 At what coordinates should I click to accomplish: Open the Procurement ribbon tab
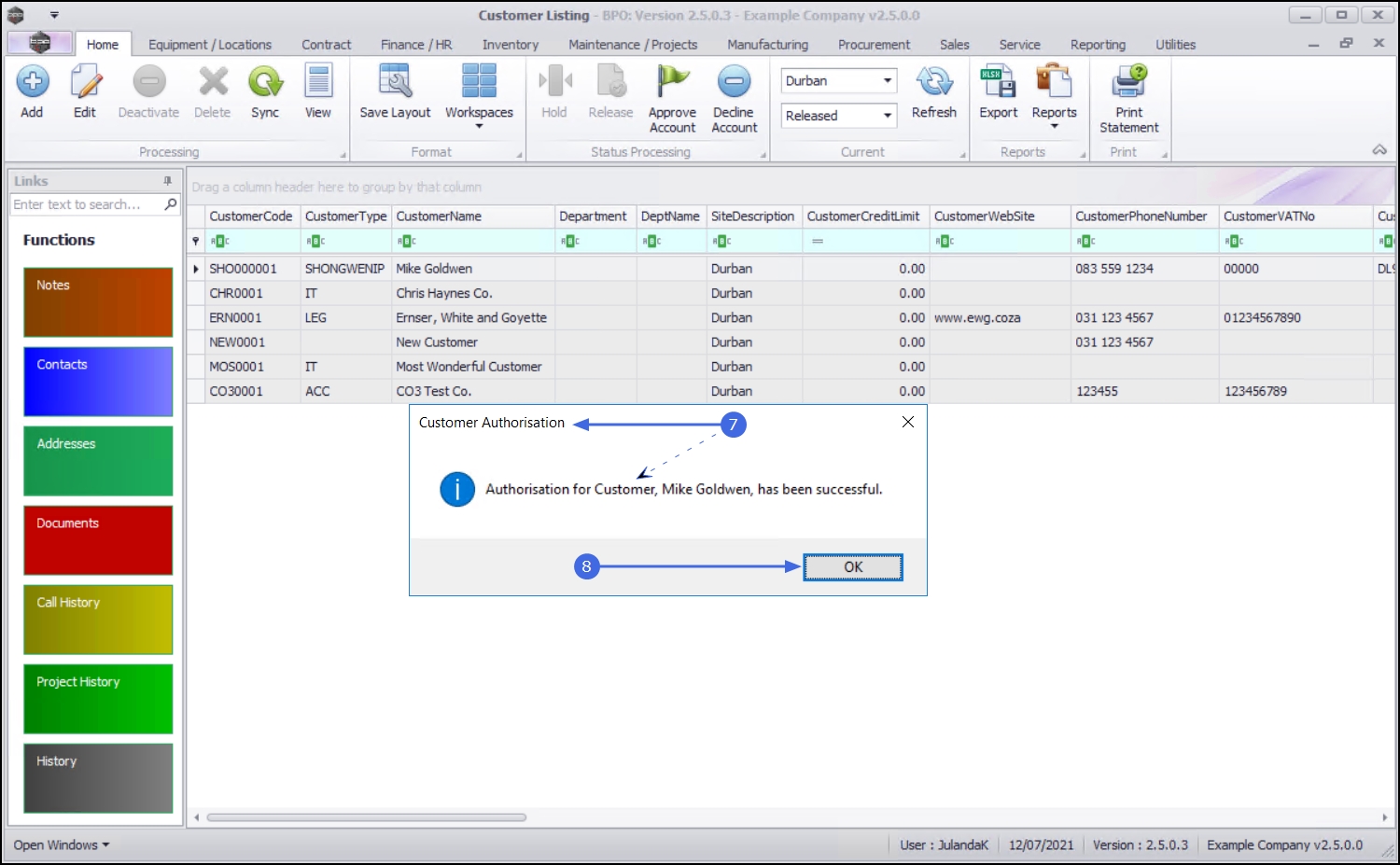click(874, 45)
